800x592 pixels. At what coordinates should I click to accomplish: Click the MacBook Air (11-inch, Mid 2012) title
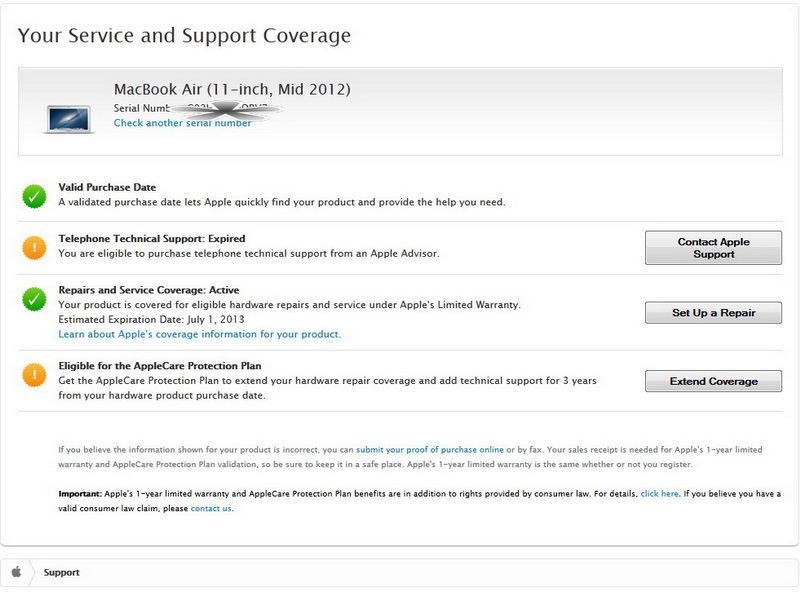point(232,90)
